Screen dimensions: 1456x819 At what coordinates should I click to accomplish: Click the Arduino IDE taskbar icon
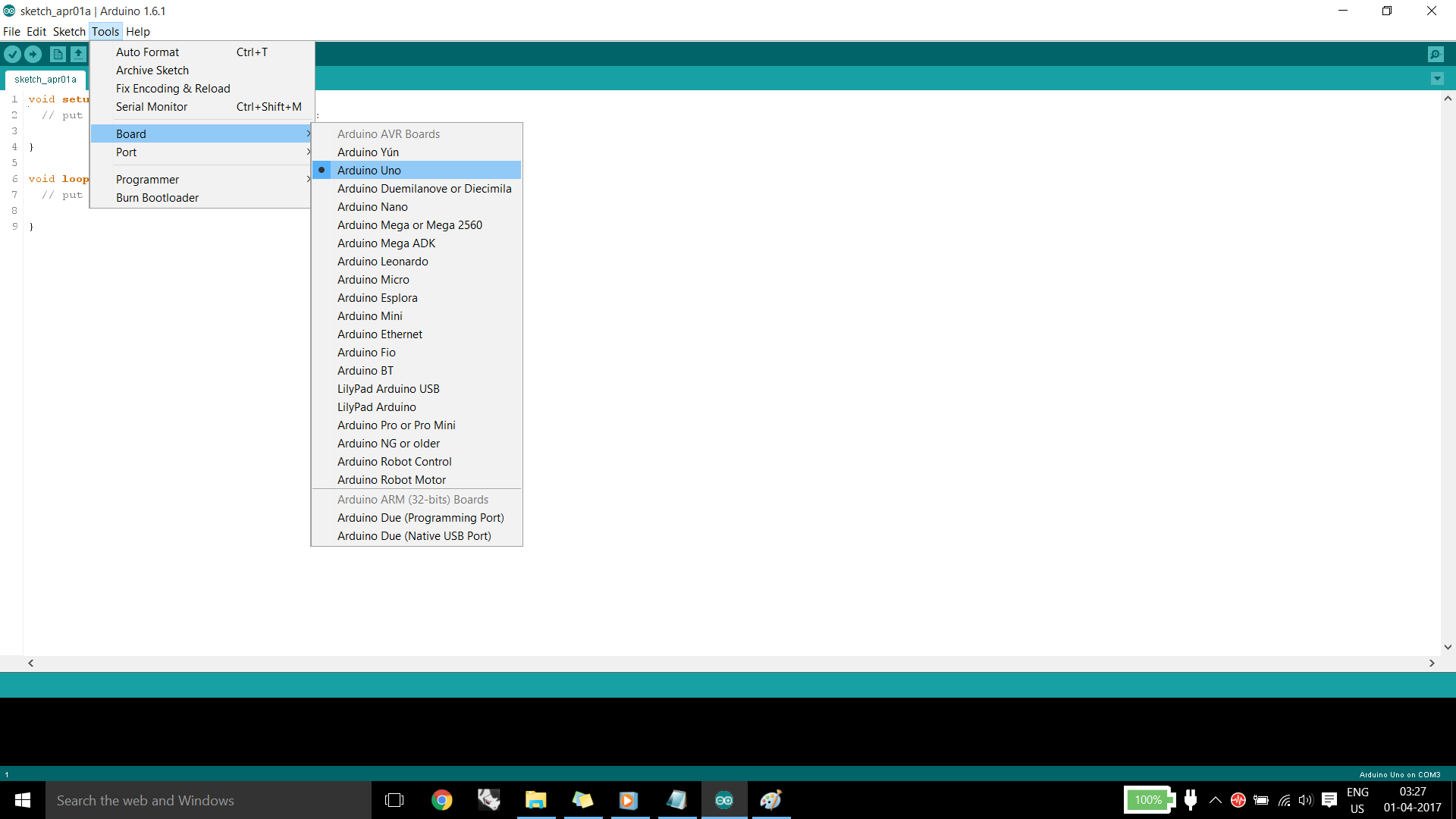(724, 800)
